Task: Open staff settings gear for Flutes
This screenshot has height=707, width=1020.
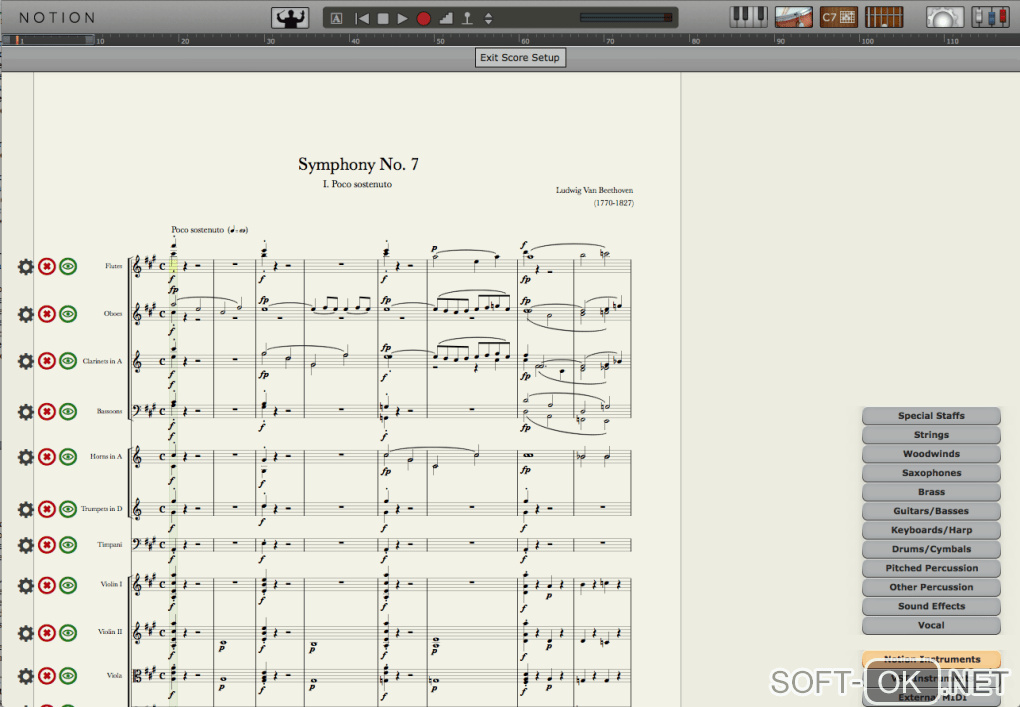Action: point(25,267)
